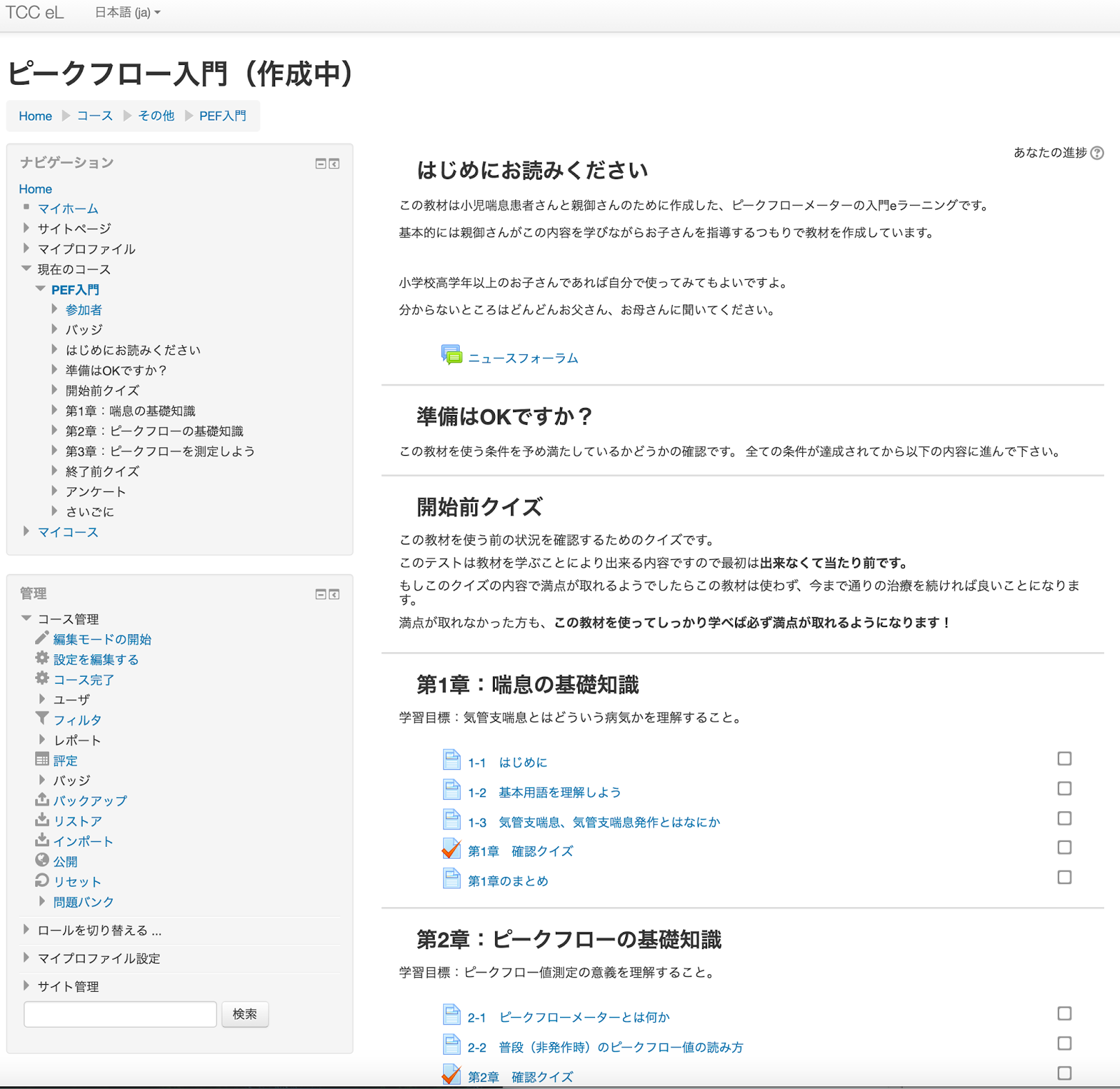Click the page icon beside 第1章のまとめ
The width and height of the screenshot is (1120, 1089).
[x=452, y=878]
